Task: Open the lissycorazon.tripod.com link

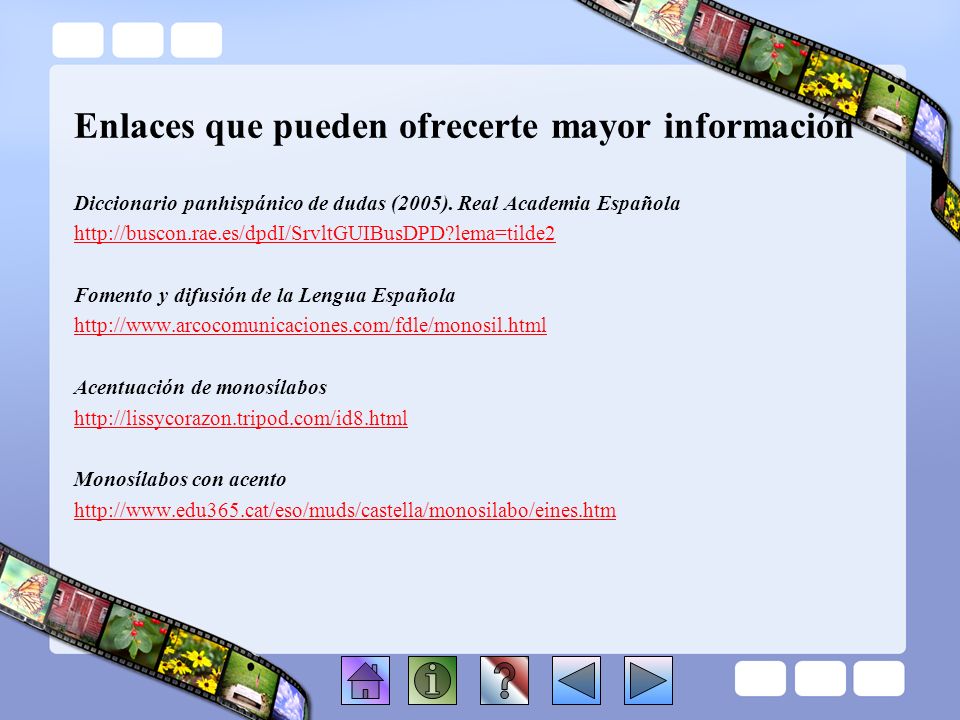Action: (x=241, y=418)
